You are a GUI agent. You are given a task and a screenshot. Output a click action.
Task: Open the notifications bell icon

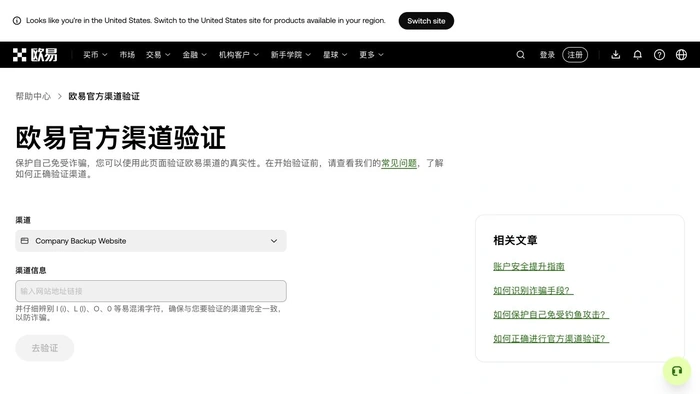pos(638,54)
